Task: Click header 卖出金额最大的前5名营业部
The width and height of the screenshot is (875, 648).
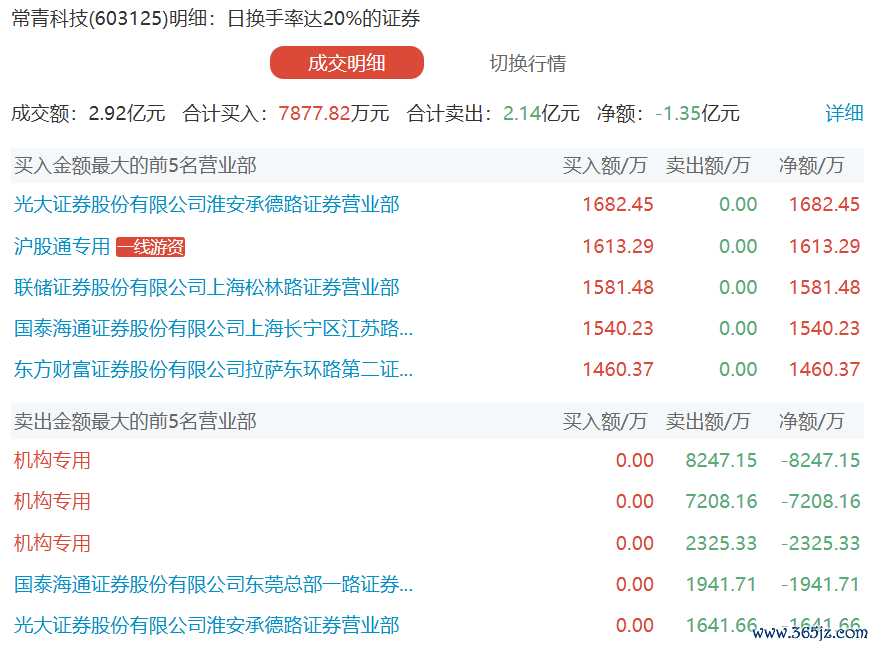Action: [135, 421]
